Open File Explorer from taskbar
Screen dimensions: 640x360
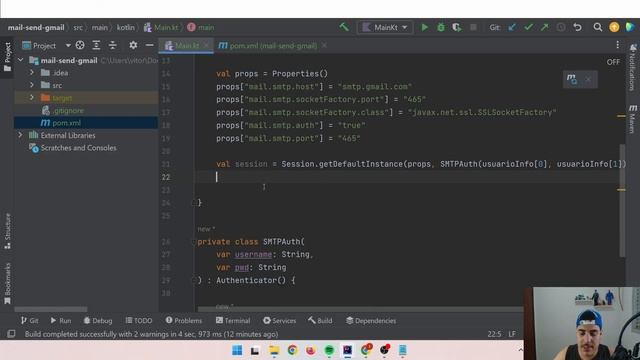click(274, 350)
